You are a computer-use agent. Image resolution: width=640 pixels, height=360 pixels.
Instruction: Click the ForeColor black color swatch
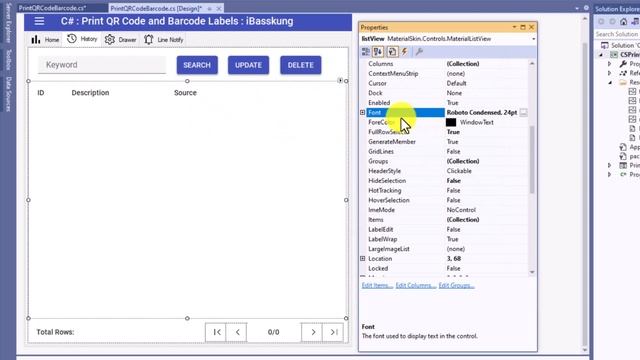click(451, 122)
